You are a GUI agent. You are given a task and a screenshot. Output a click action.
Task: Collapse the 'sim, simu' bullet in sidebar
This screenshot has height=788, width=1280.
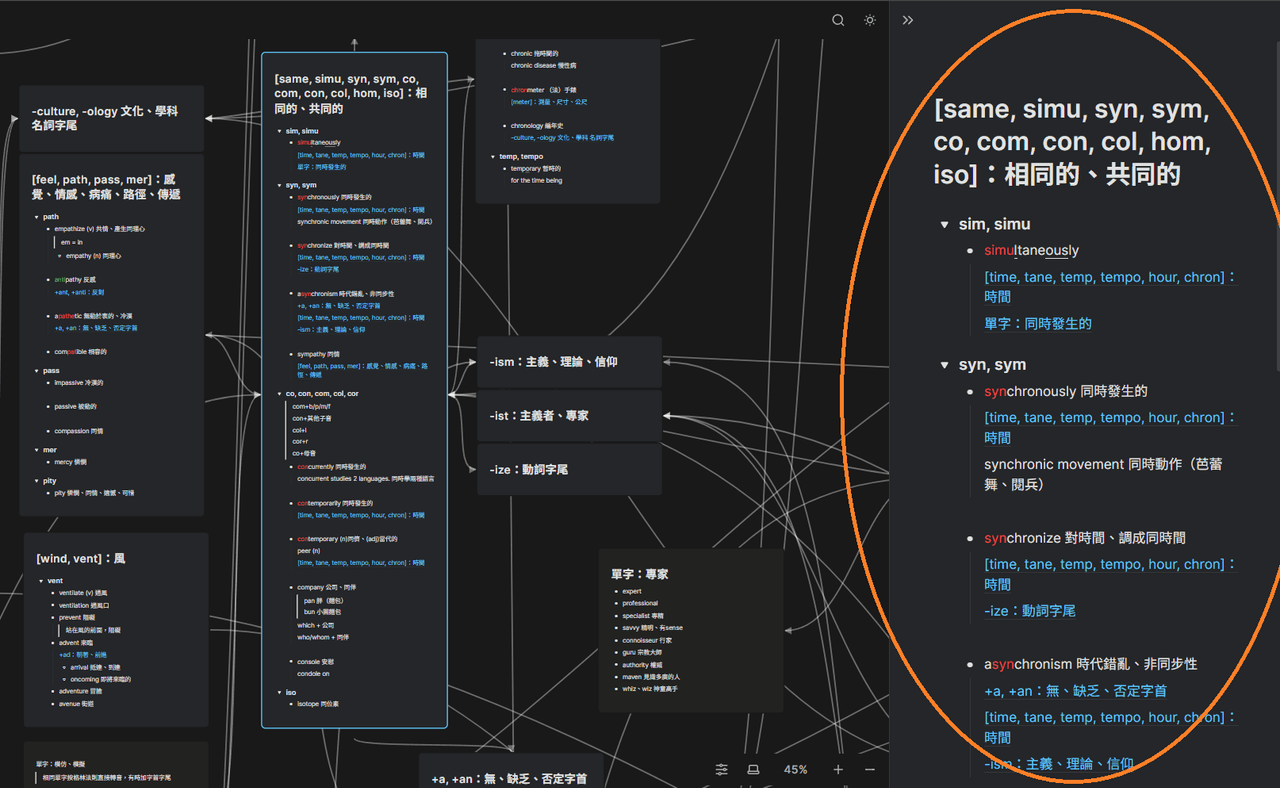pyautogui.click(x=944, y=224)
